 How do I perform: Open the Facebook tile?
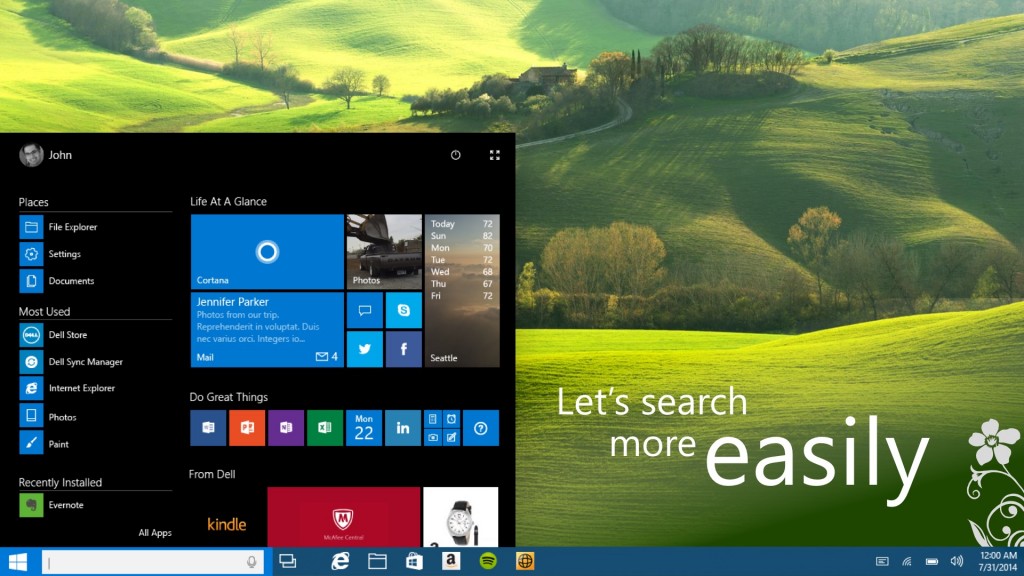point(403,349)
